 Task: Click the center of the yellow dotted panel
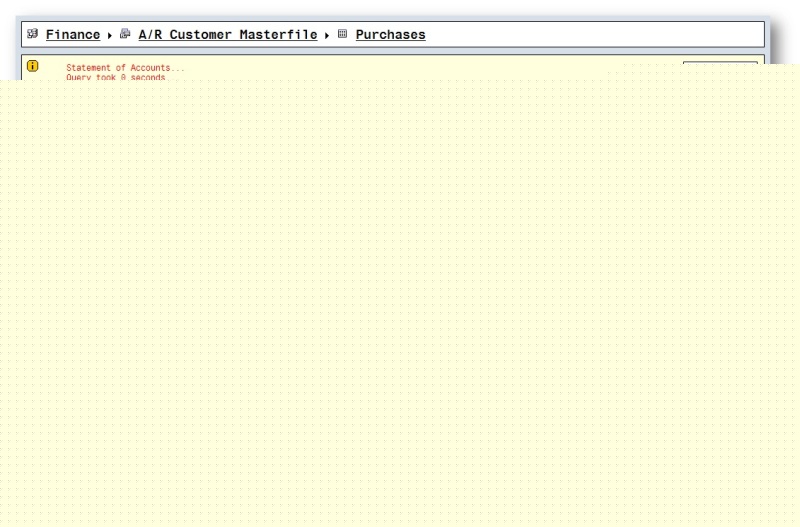pos(400,300)
